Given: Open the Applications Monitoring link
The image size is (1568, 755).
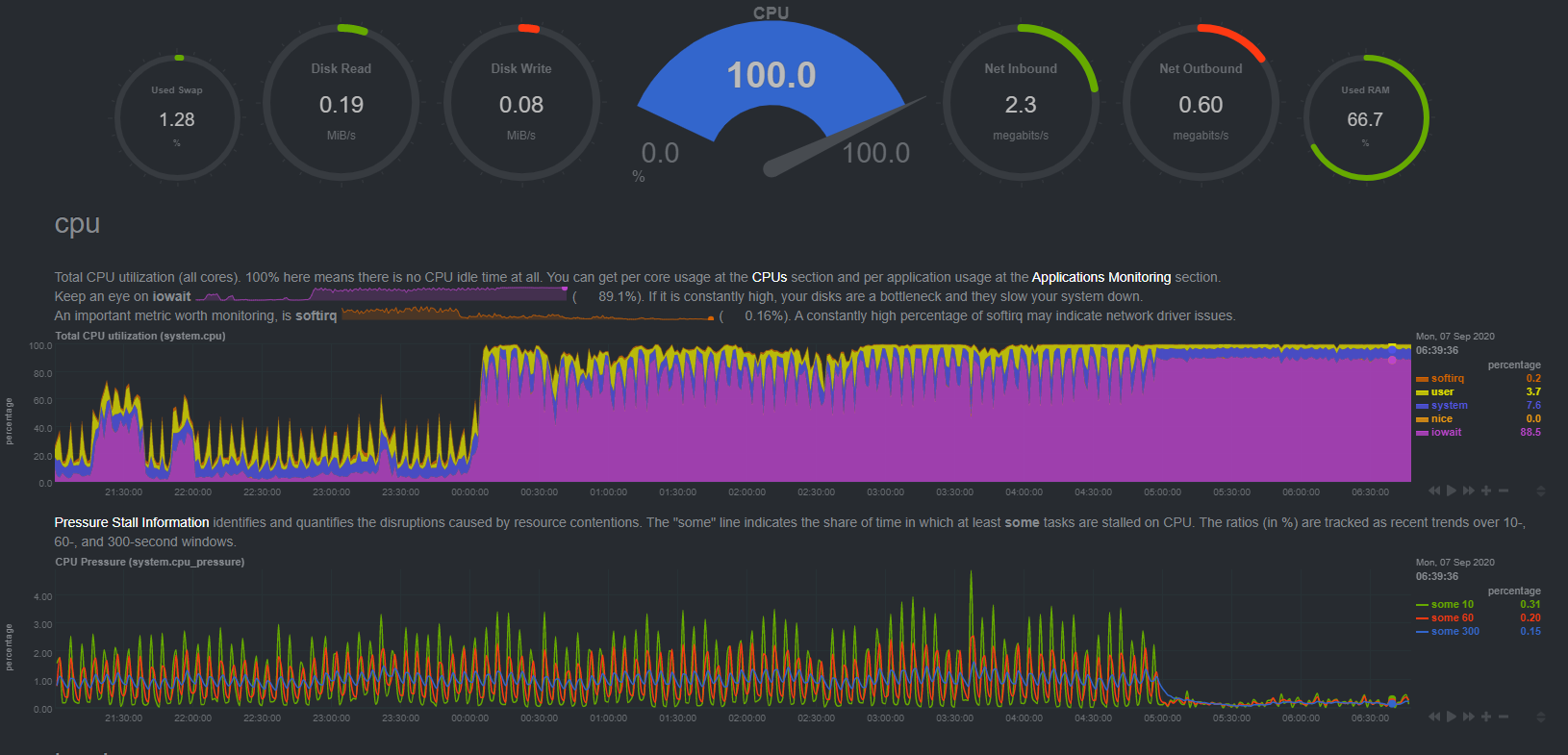Looking at the screenshot, I should tap(1100, 277).
